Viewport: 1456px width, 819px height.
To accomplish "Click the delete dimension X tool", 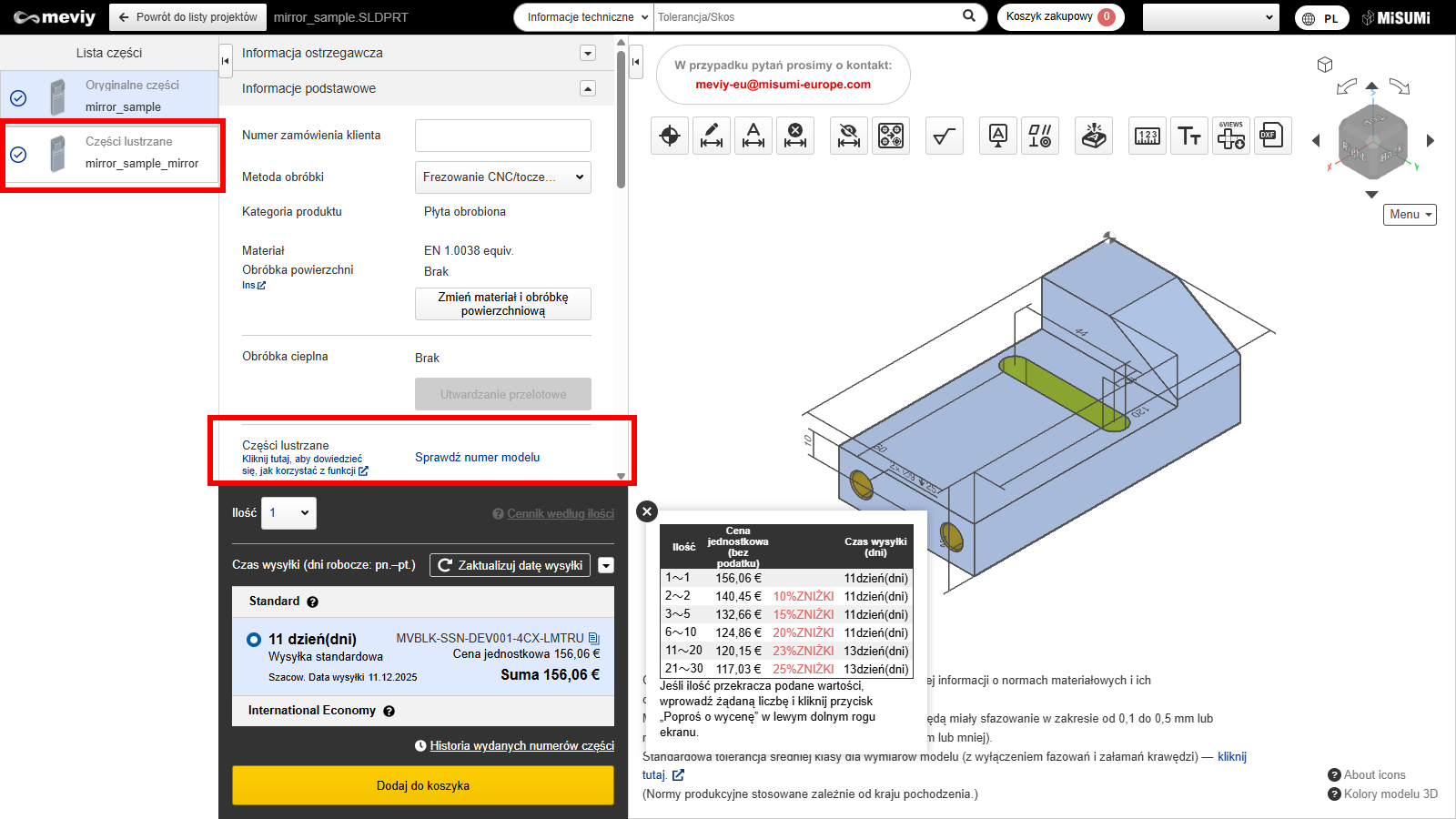I will click(x=795, y=136).
